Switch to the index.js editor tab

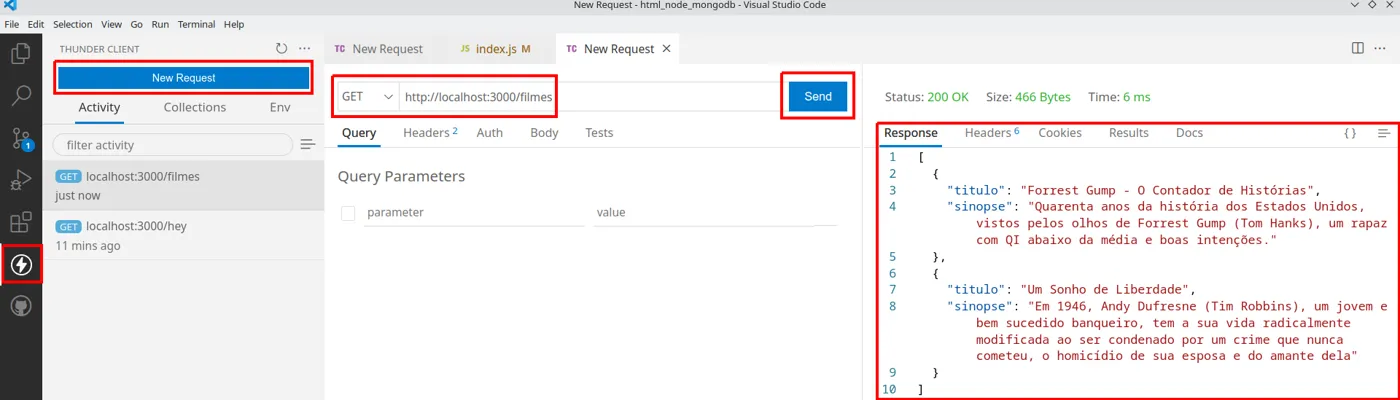pos(495,48)
